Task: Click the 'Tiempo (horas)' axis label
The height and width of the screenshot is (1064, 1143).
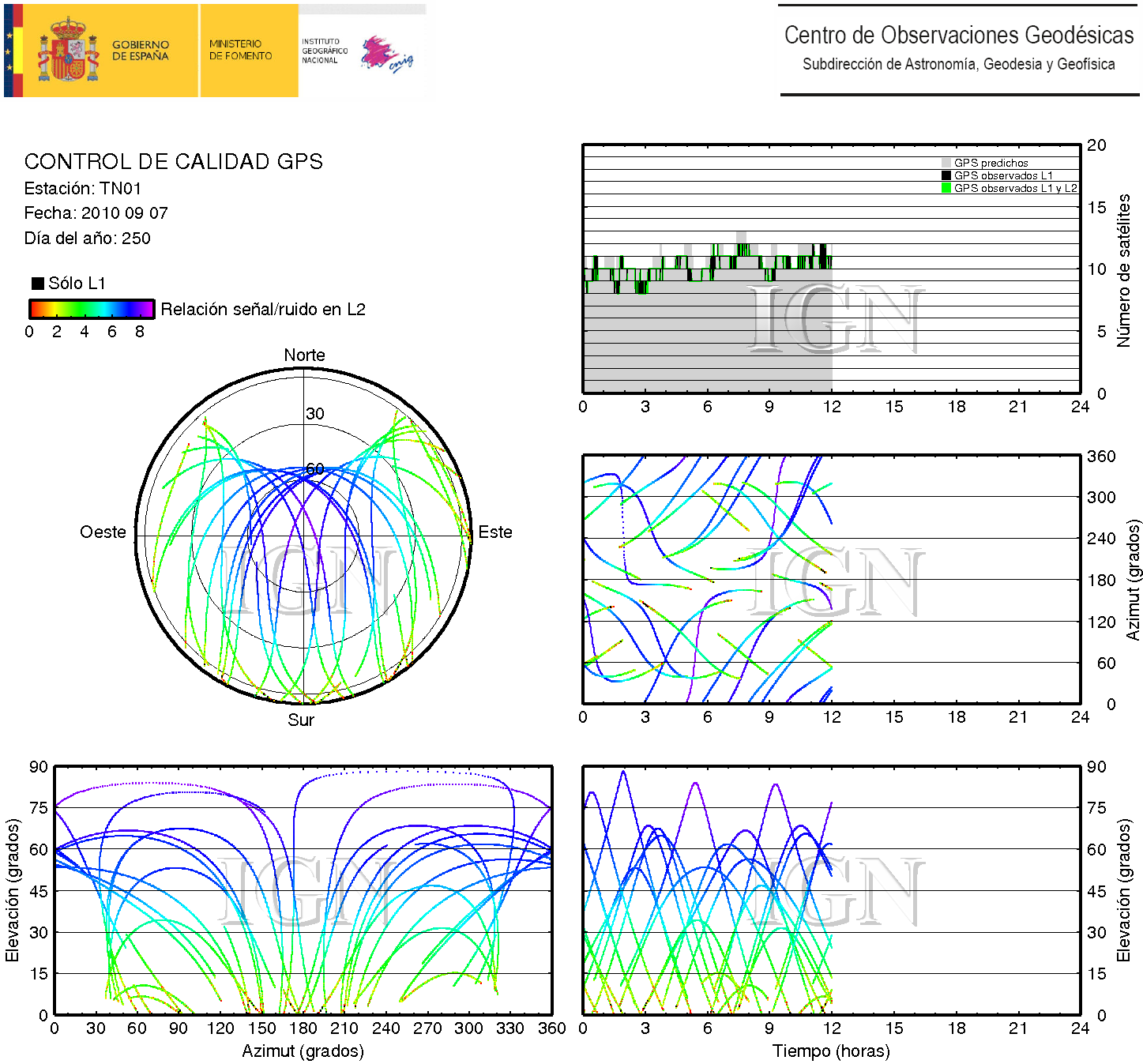Action: point(831,1051)
